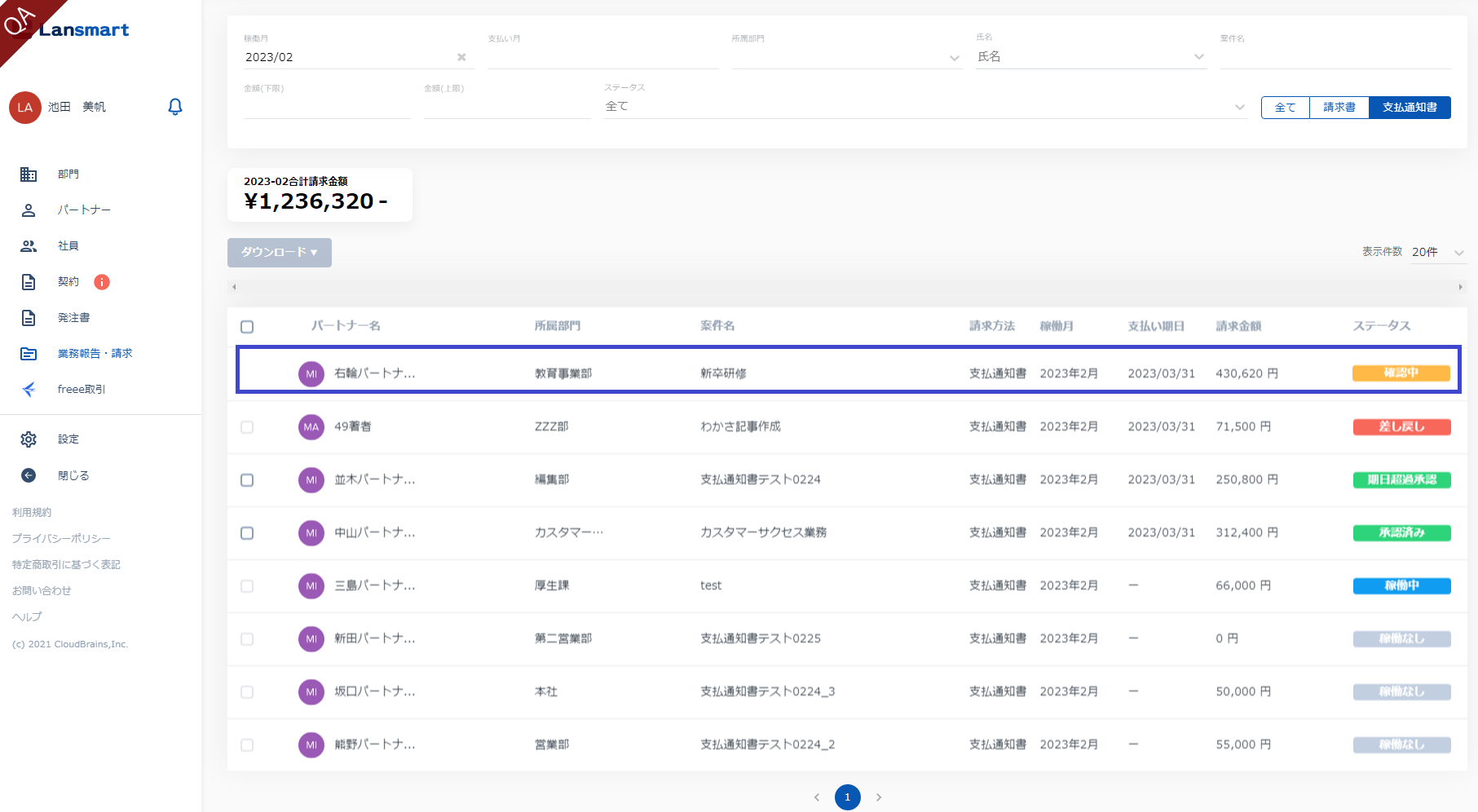The height and width of the screenshot is (812, 1478).
Task: Click the 社員 people icon
Action: coord(29,246)
